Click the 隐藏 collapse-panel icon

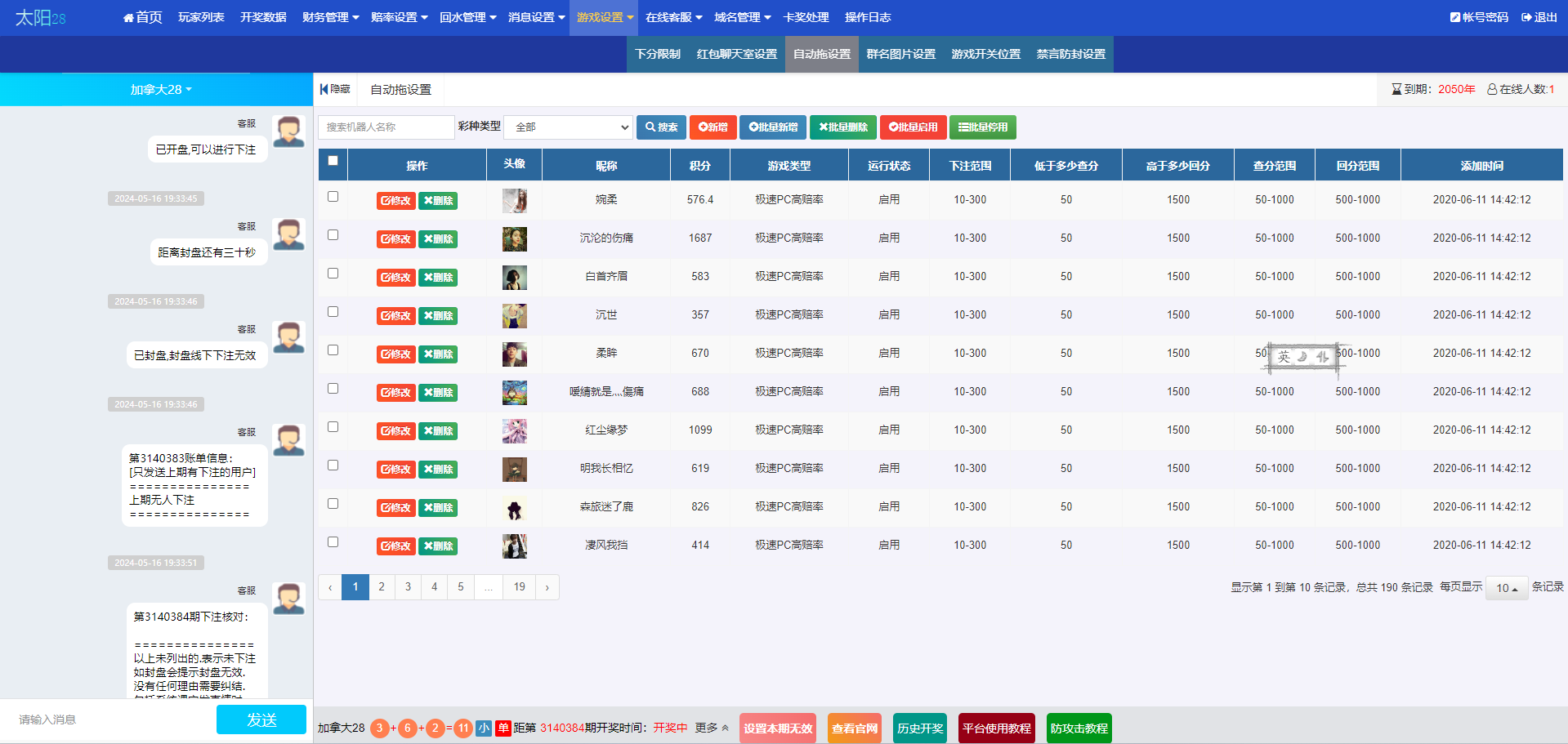(324, 89)
